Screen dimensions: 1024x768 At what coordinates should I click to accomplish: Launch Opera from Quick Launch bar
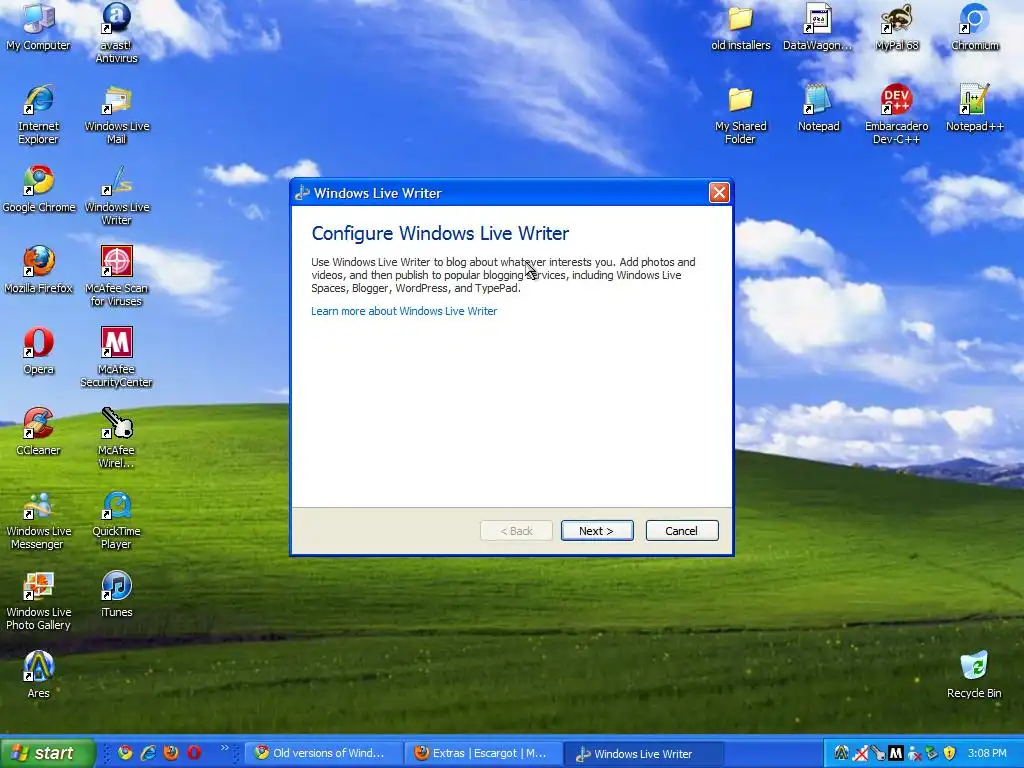[194, 753]
